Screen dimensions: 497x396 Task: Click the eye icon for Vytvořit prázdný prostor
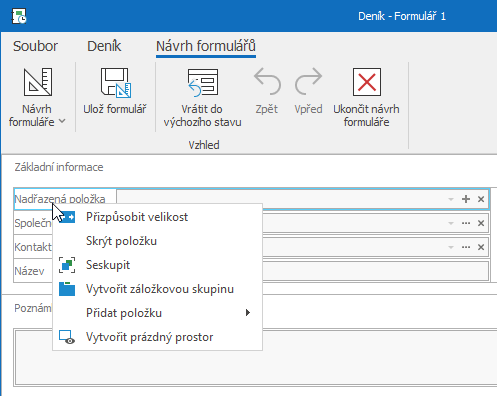(67, 337)
